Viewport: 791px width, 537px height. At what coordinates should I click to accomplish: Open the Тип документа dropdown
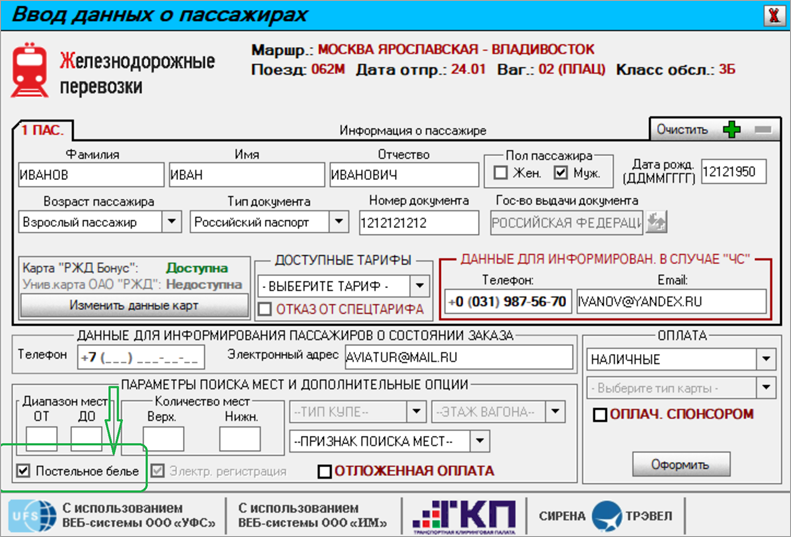339,222
